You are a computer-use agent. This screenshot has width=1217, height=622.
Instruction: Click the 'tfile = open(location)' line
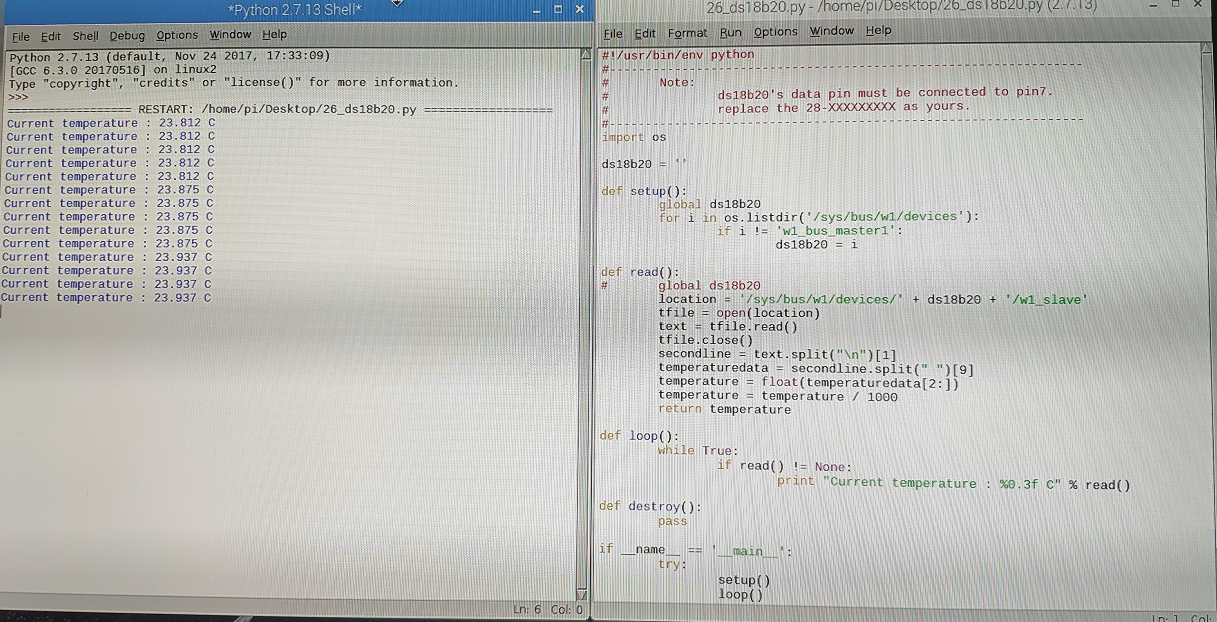pos(739,313)
